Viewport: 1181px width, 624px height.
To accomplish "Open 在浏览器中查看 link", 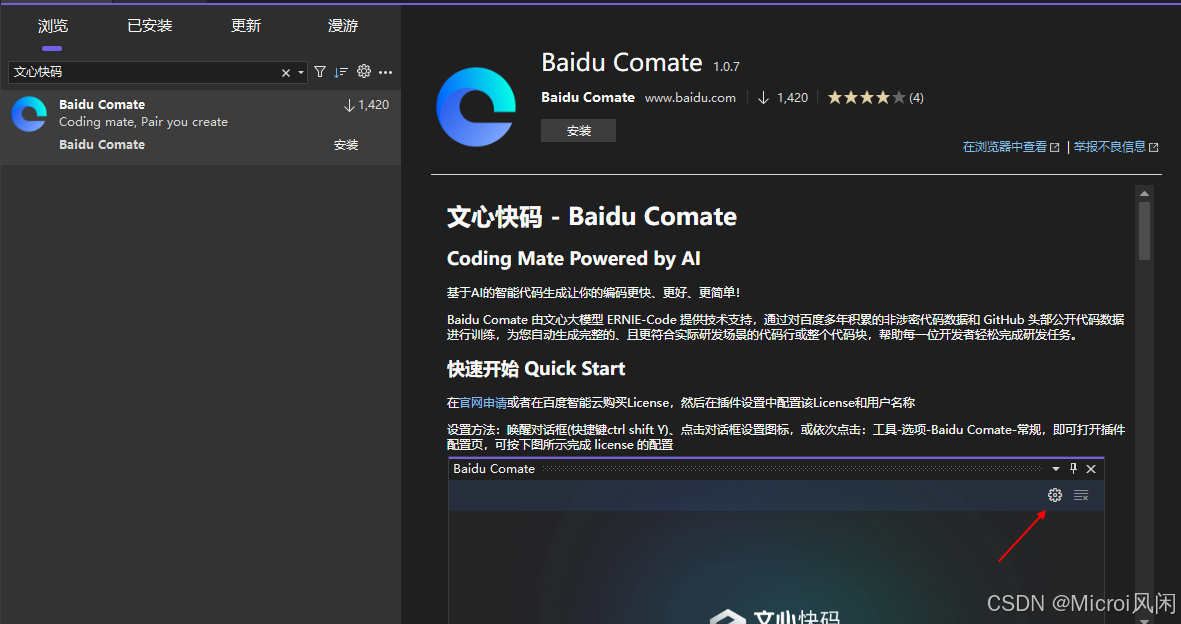I will 1011,147.
